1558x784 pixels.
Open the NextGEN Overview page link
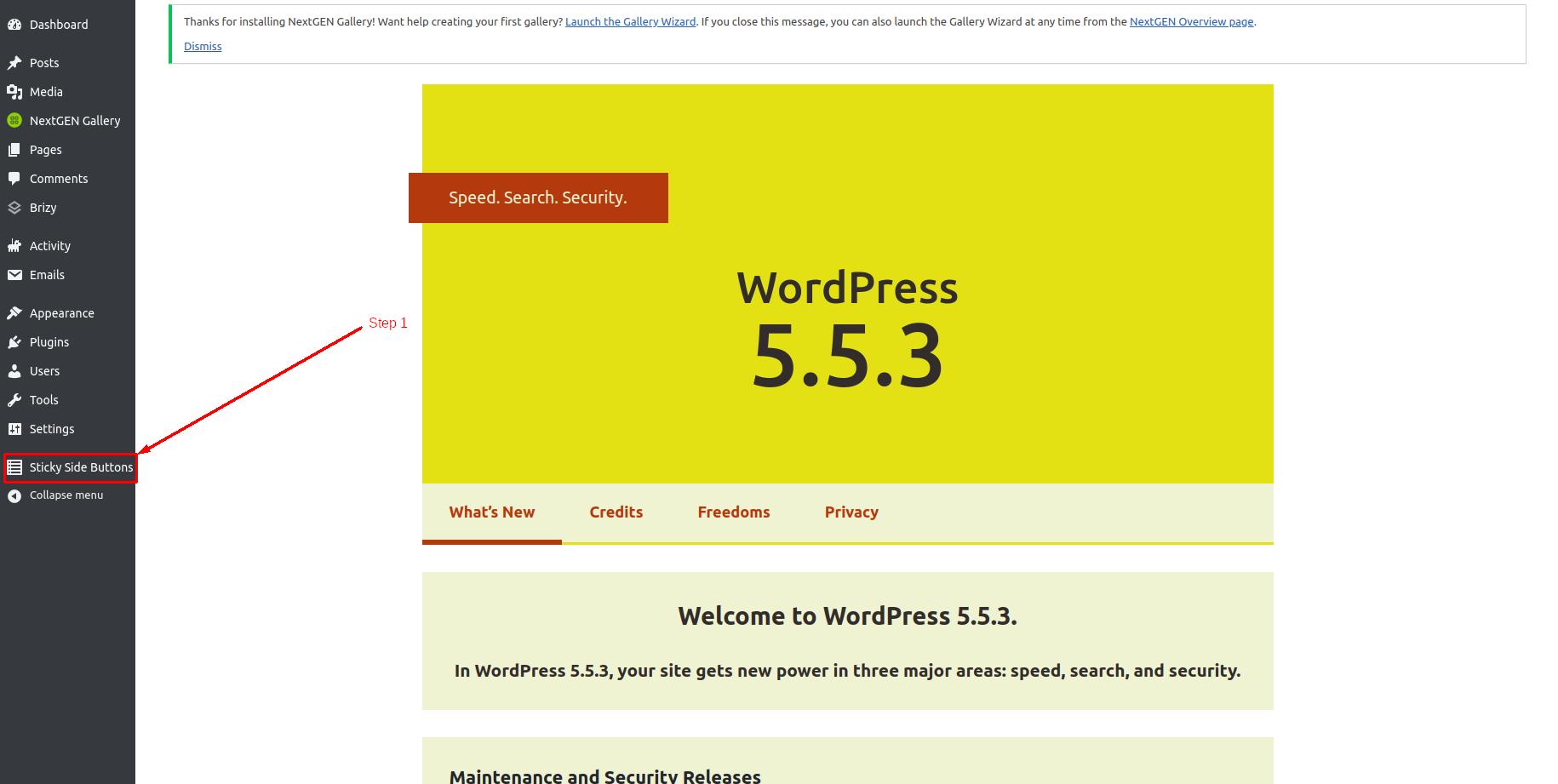click(1191, 22)
